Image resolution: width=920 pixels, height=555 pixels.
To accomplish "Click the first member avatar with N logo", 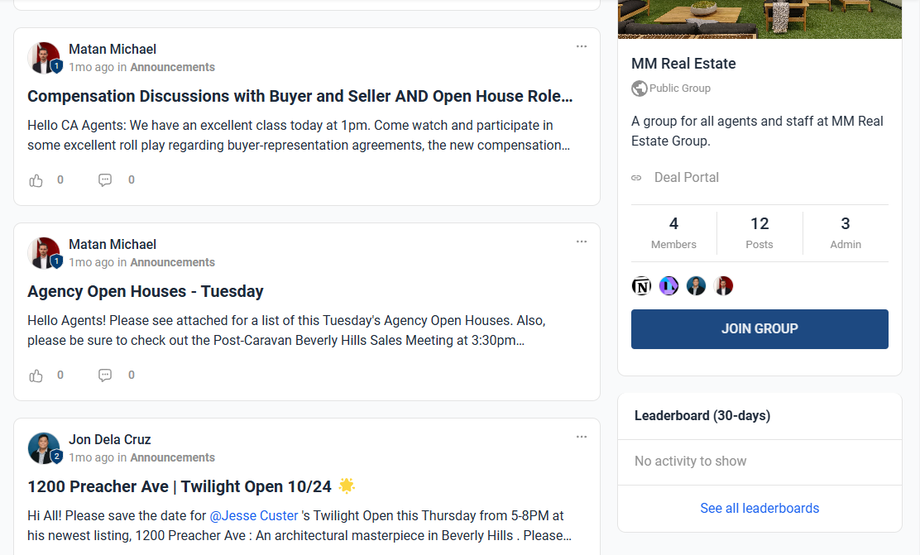I will pyautogui.click(x=642, y=286).
